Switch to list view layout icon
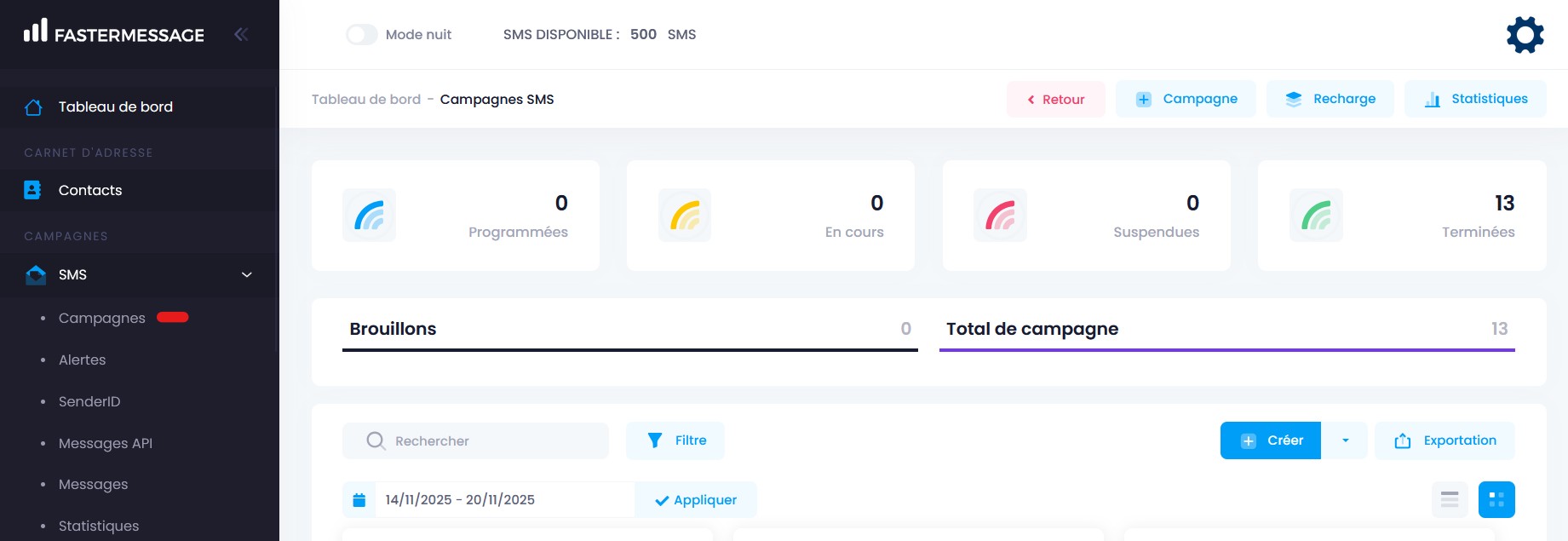 [1450, 499]
